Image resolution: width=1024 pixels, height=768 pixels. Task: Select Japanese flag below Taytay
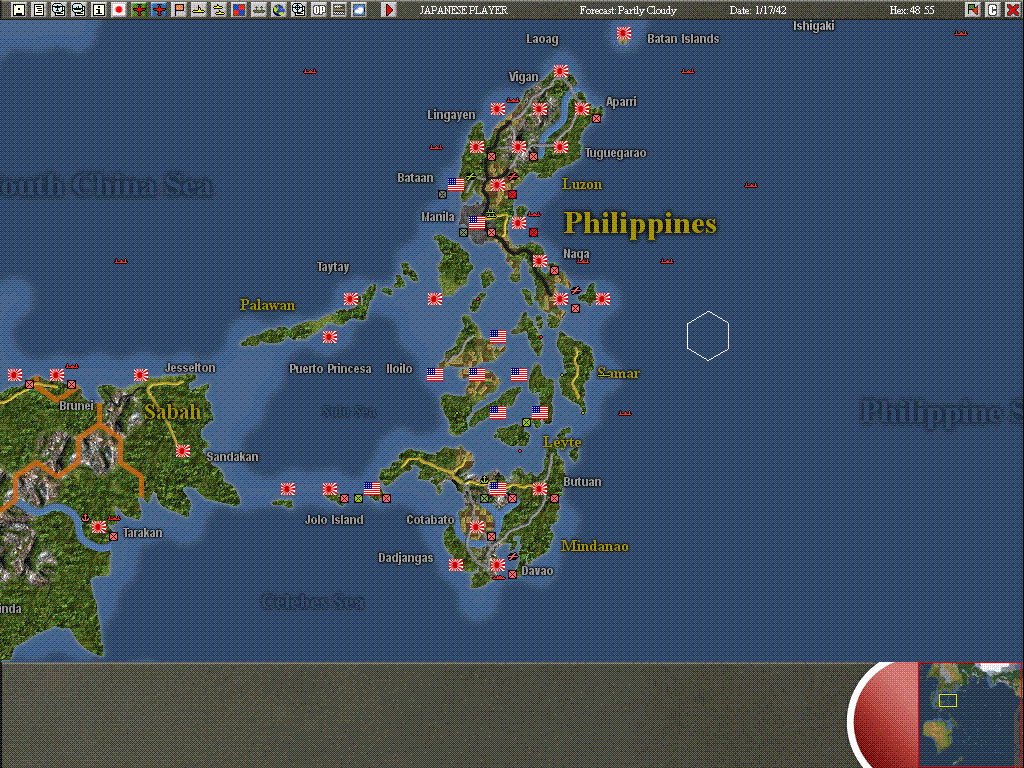[351, 298]
